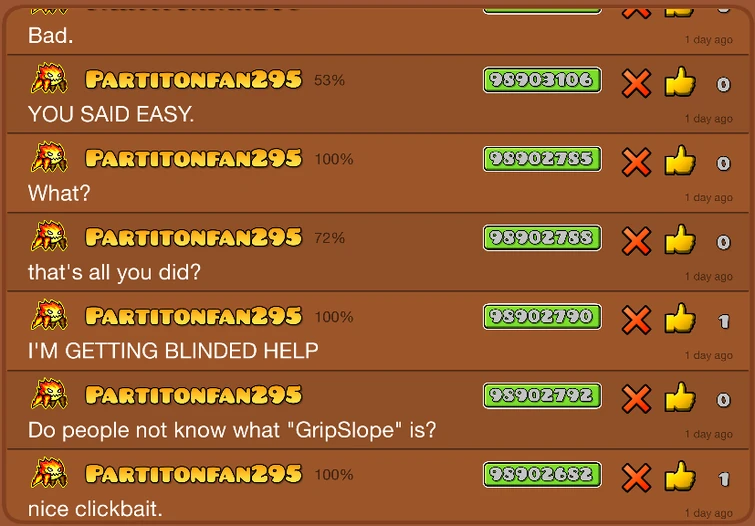Open PartitonFan295 profile from "What?" comment
Image resolution: width=755 pixels, height=526 pixels.
point(194,158)
